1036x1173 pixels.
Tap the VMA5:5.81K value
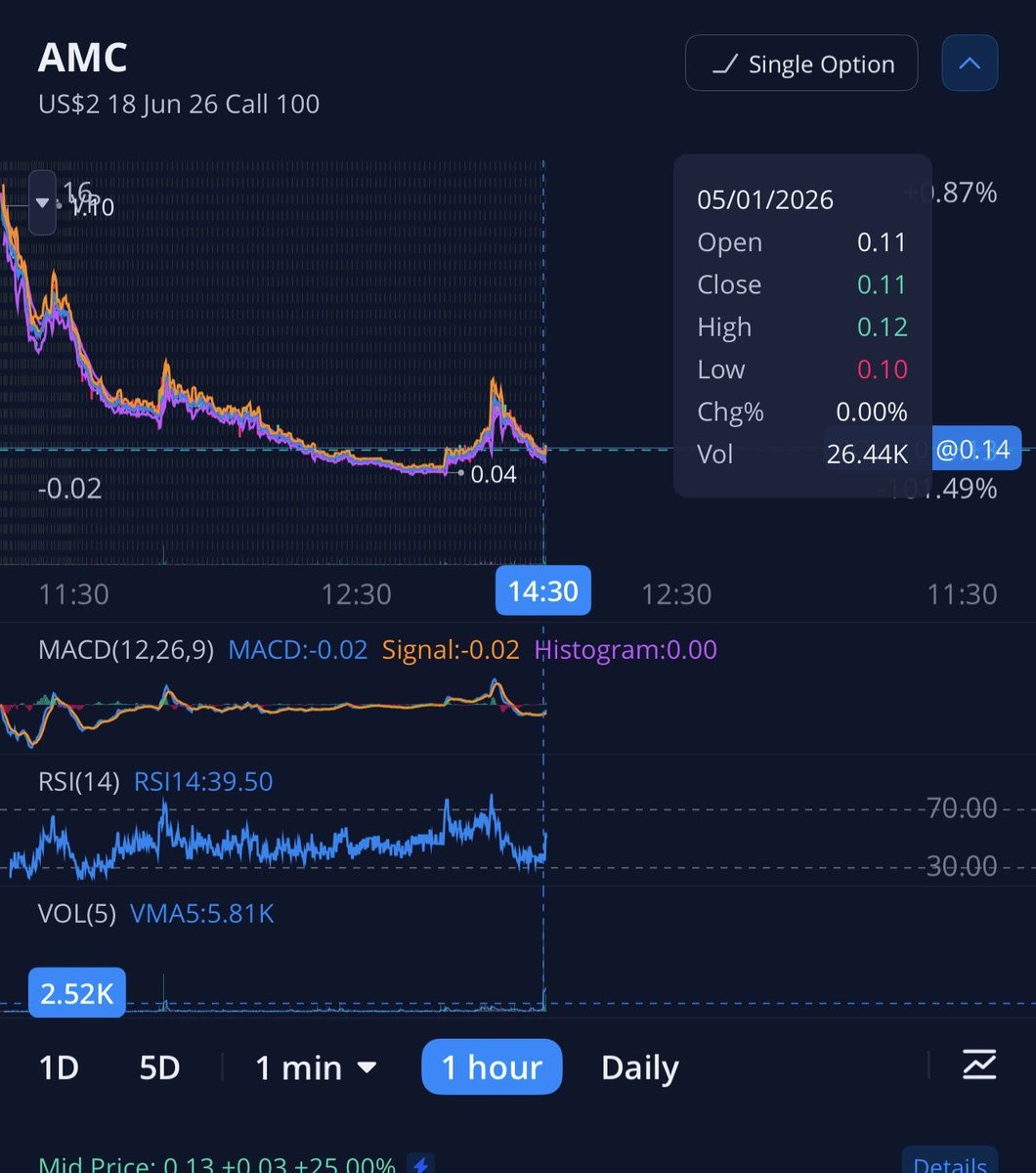(x=201, y=914)
